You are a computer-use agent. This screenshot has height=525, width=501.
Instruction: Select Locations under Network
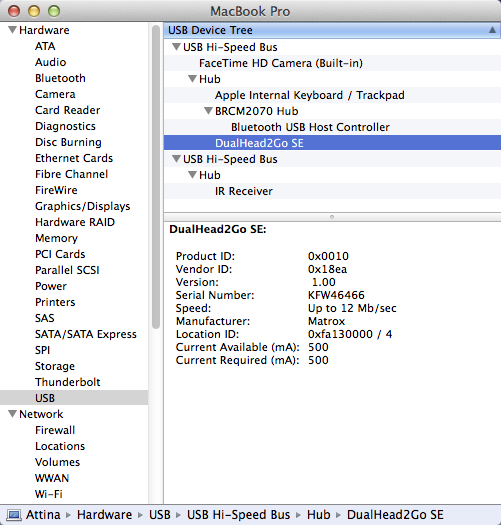pyautogui.click(x=60, y=446)
